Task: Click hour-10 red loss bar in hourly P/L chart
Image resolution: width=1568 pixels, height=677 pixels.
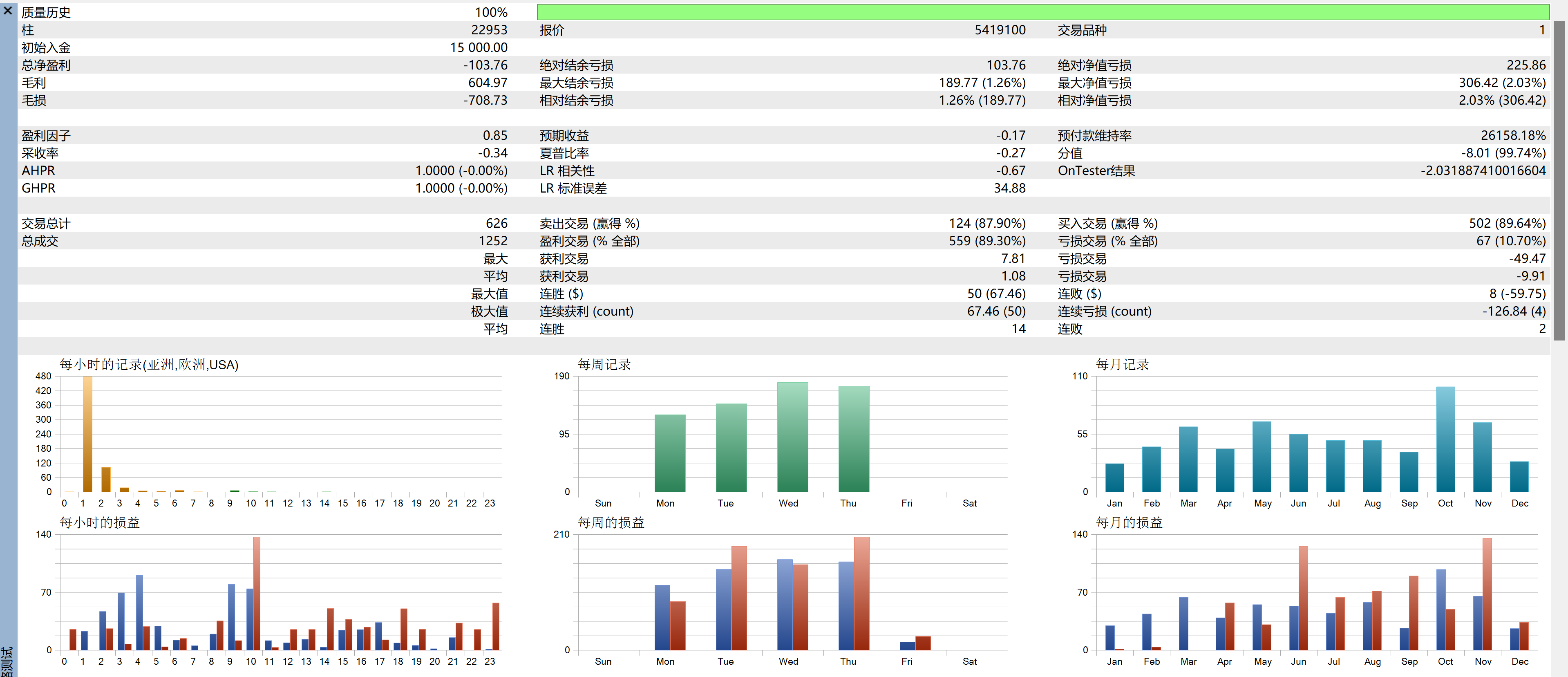Action: click(257, 593)
